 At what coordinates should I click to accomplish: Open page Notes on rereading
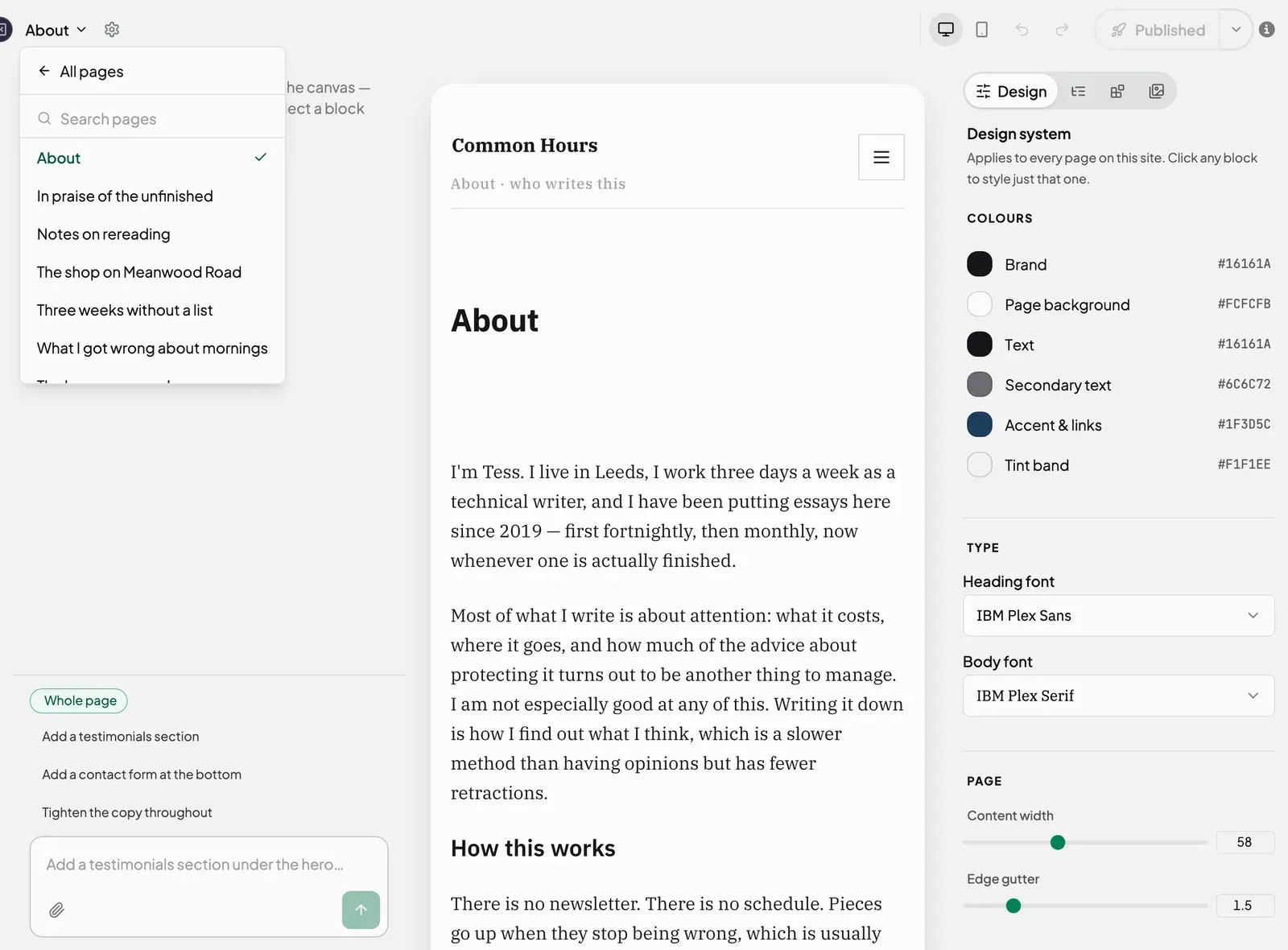(x=153, y=234)
